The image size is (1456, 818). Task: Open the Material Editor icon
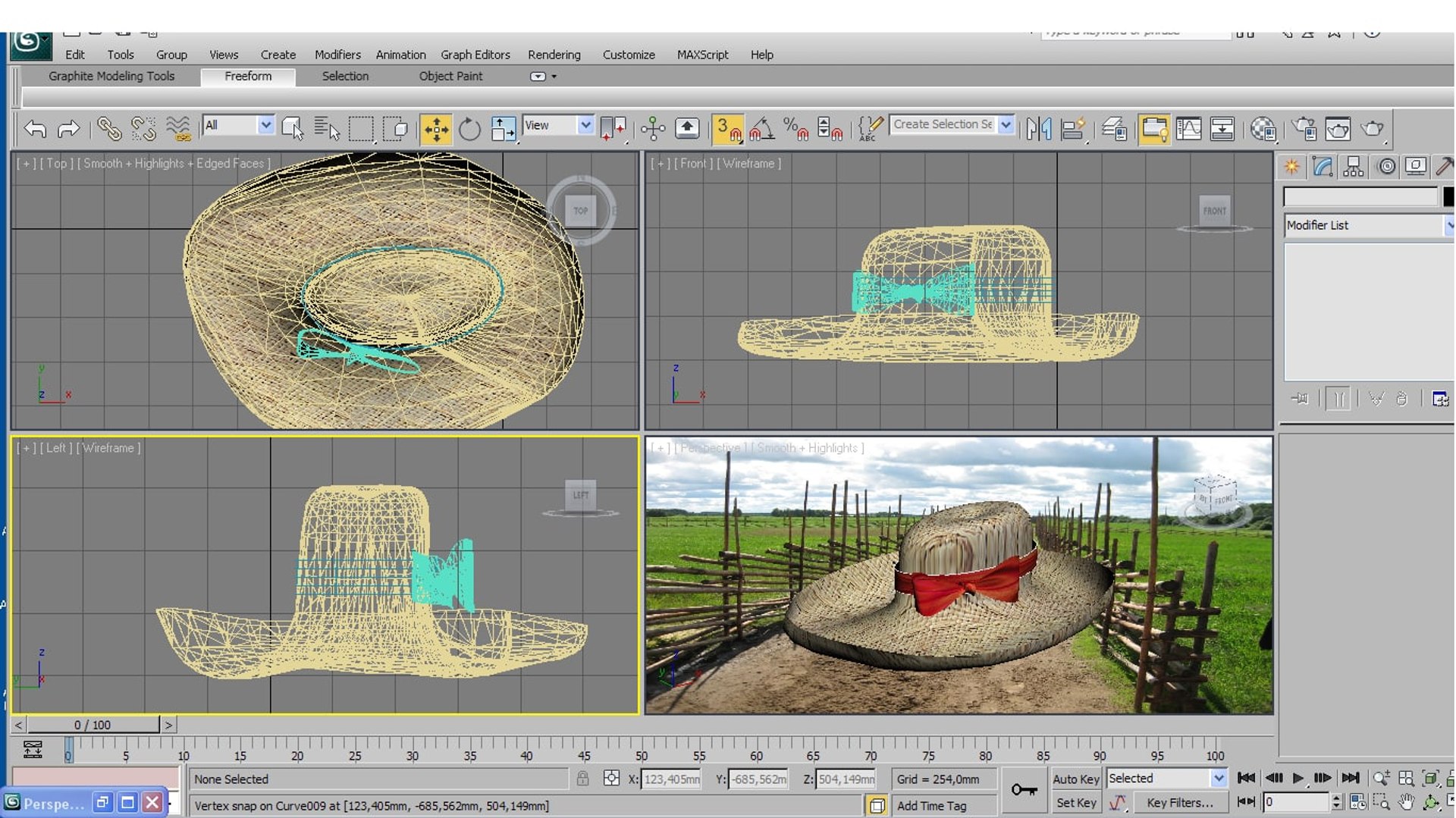click(1263, 129)
